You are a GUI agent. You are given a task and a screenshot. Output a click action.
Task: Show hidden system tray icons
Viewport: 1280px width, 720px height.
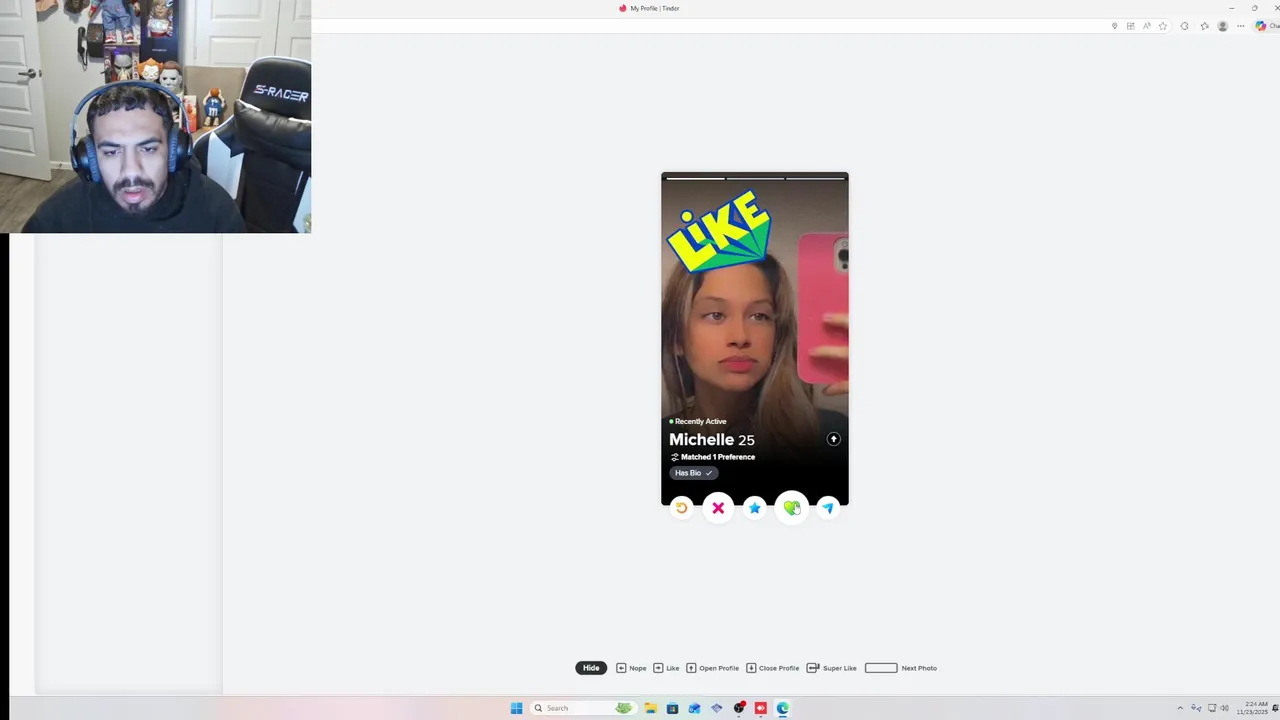(x=1180, y=708)
